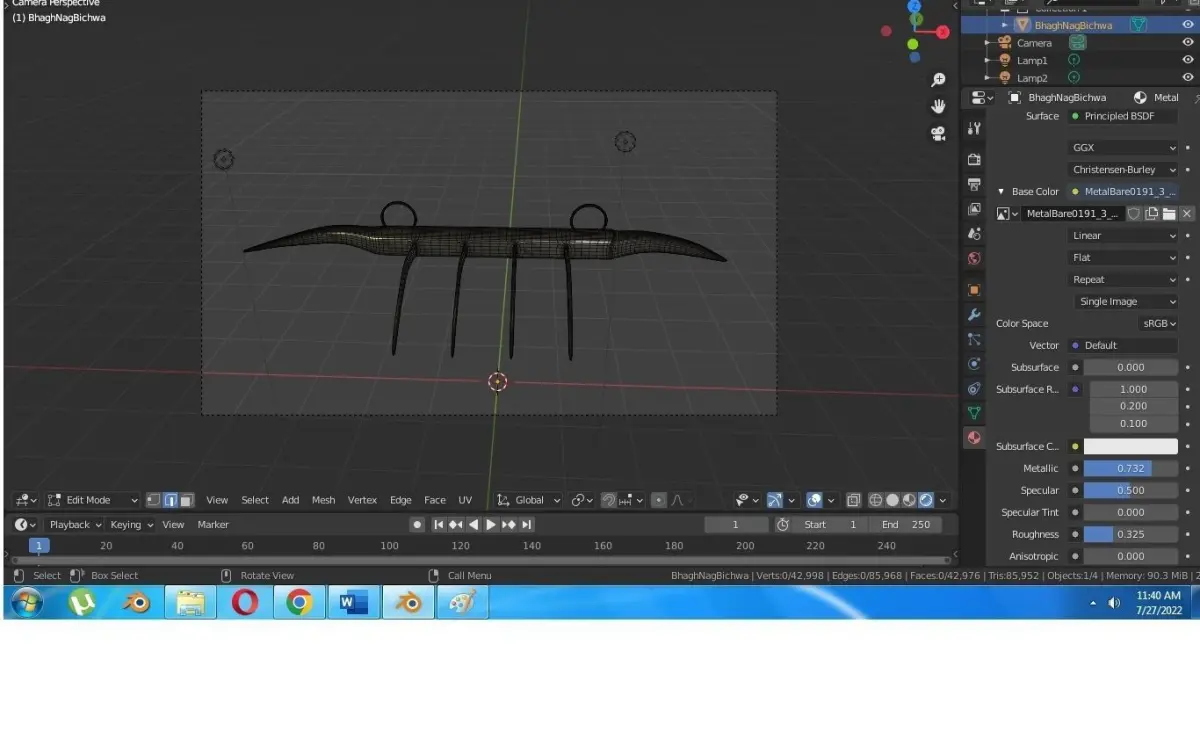Open the View Layer properties tab
Viewport: 1200px width, 739px height.
tap(974, 209)
